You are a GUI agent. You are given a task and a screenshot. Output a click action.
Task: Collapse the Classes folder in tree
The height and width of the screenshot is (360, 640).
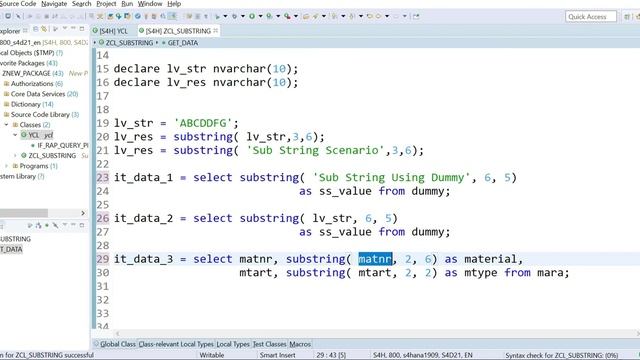click(6, 124)
